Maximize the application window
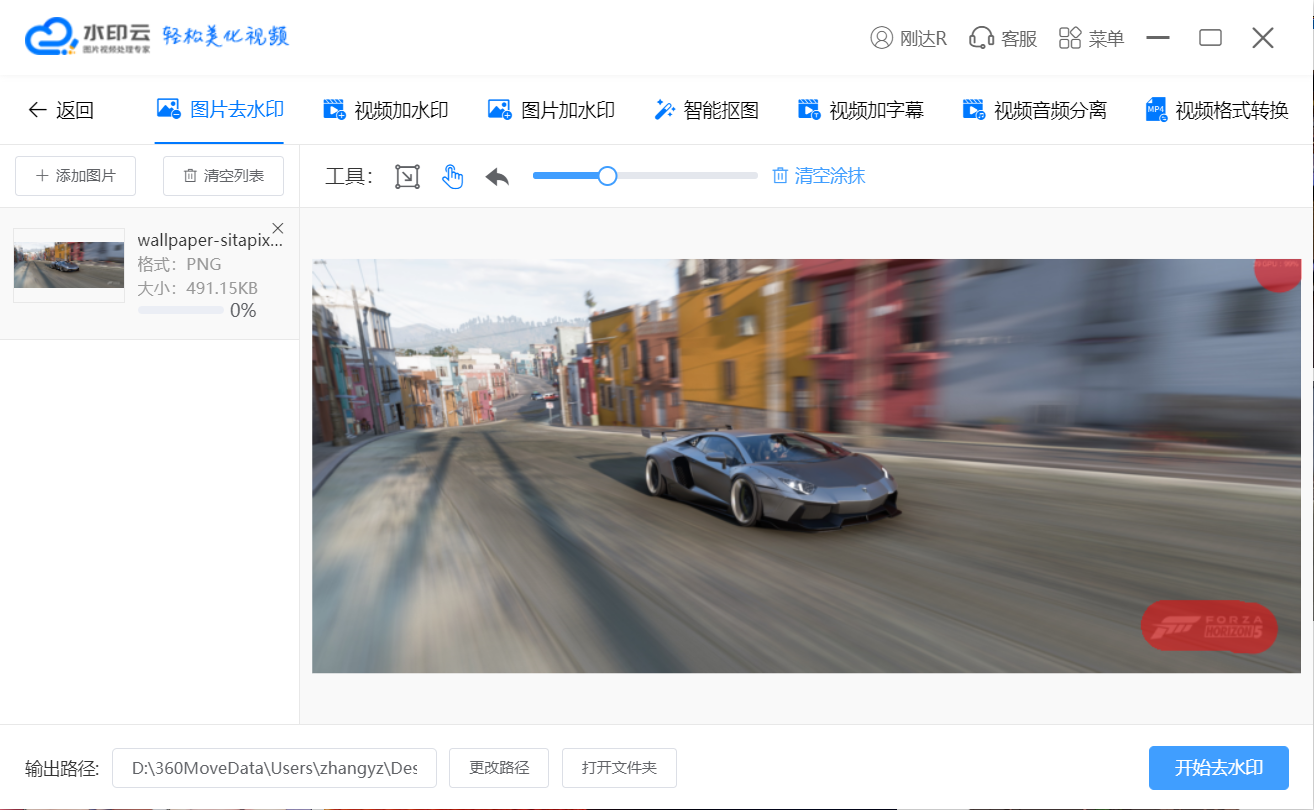1314x810 pixels. 1210,38
